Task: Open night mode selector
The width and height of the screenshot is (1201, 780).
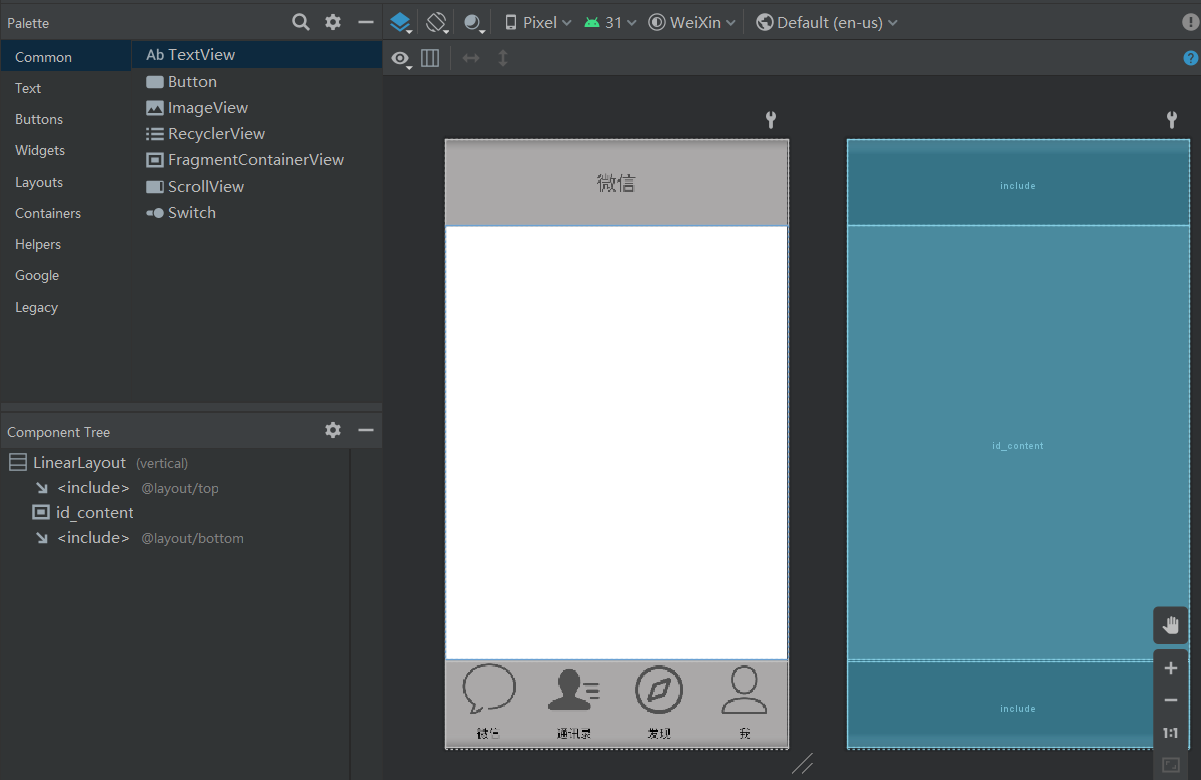Action: pos(474,22)
